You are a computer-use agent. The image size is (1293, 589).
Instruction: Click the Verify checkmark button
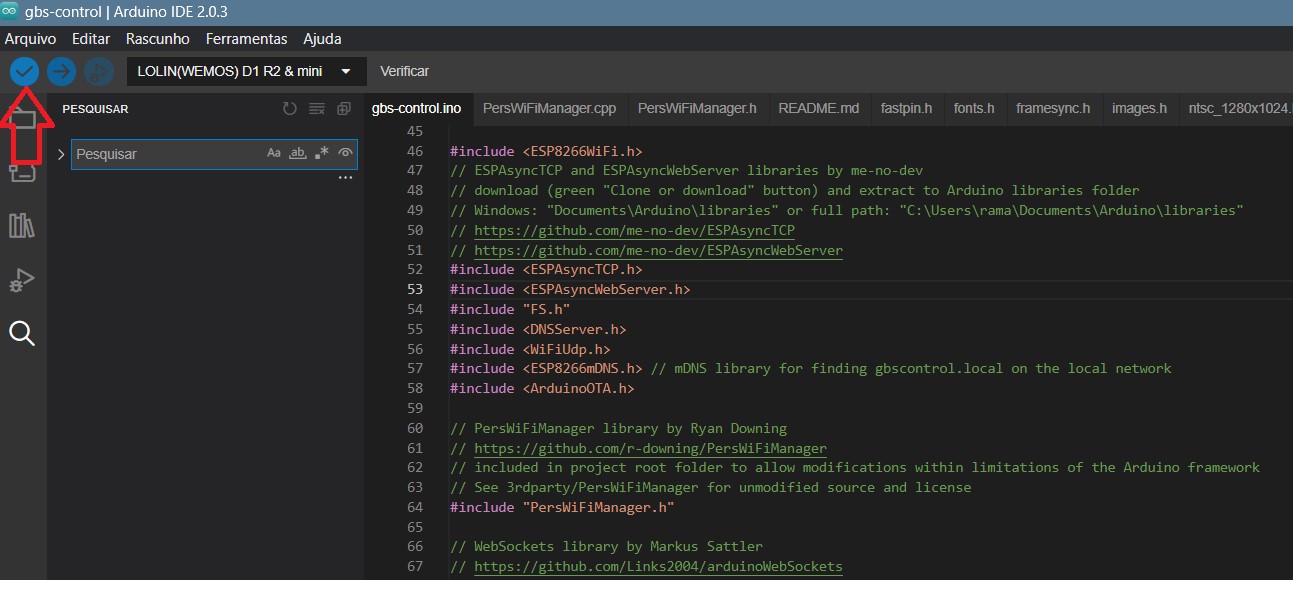pos(24,72)
